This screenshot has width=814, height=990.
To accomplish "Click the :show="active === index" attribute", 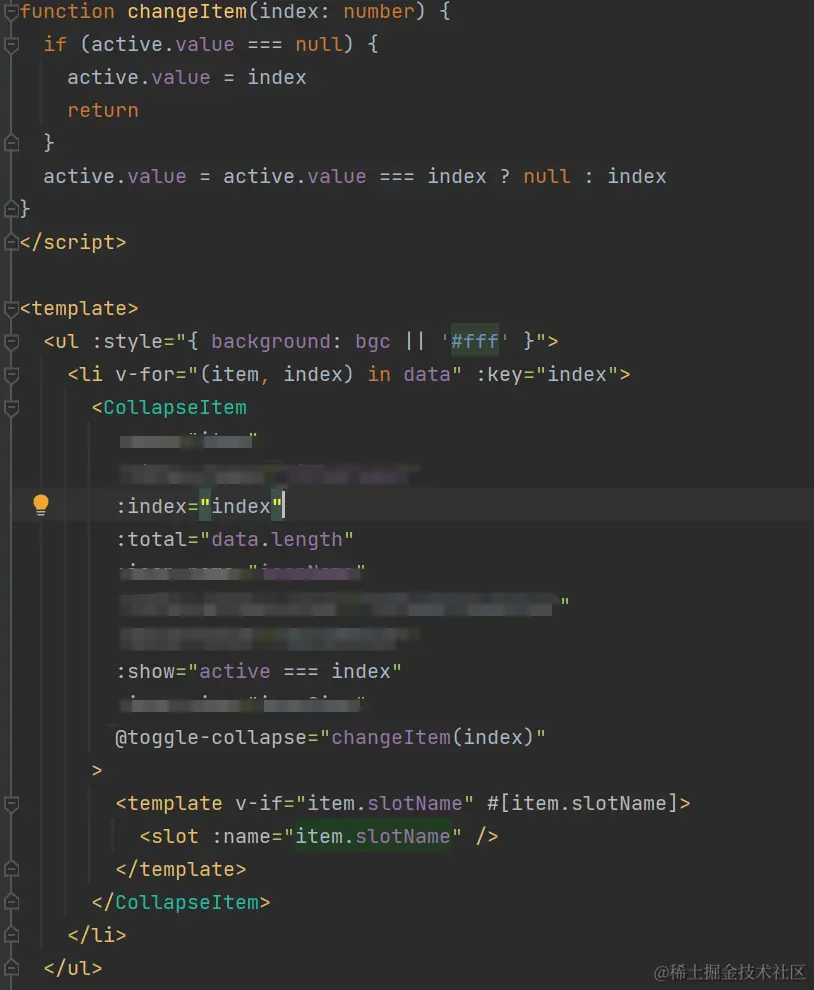I will pyautogui.click(x=259, y=671).
